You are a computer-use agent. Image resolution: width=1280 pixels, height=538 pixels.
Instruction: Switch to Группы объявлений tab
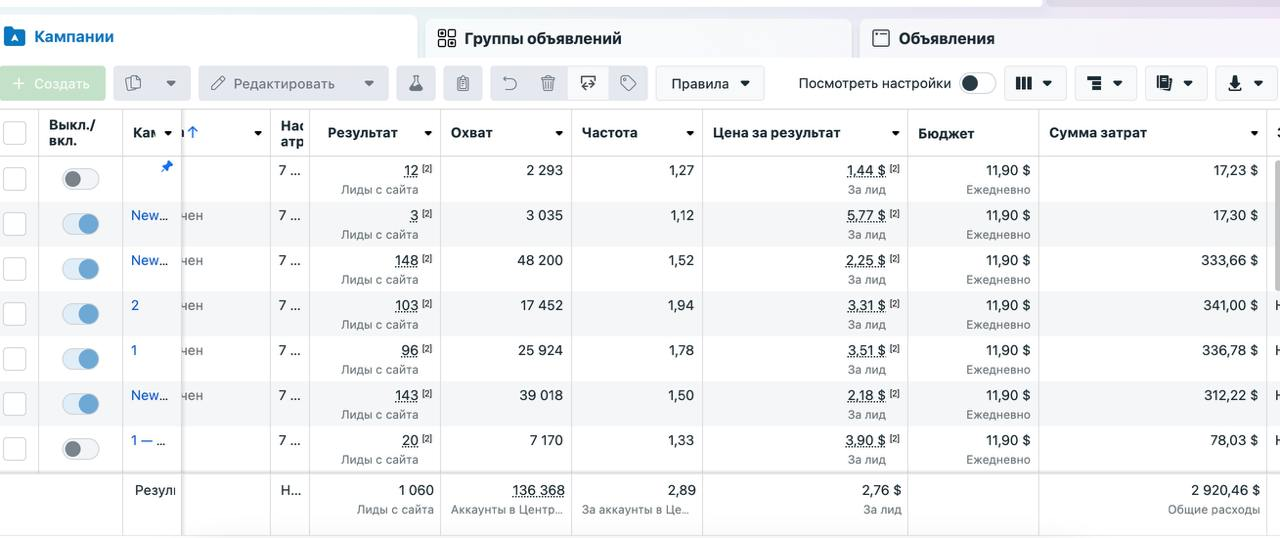point(542,39)
